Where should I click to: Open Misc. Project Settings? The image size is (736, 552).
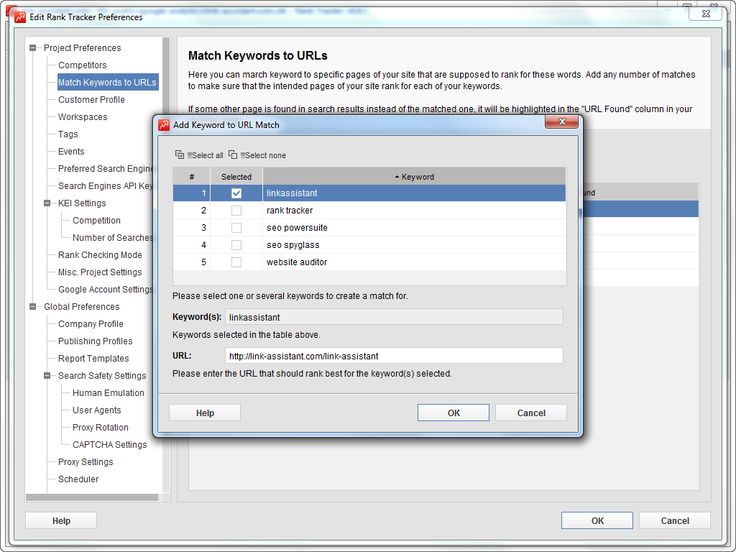pos(100,272)
